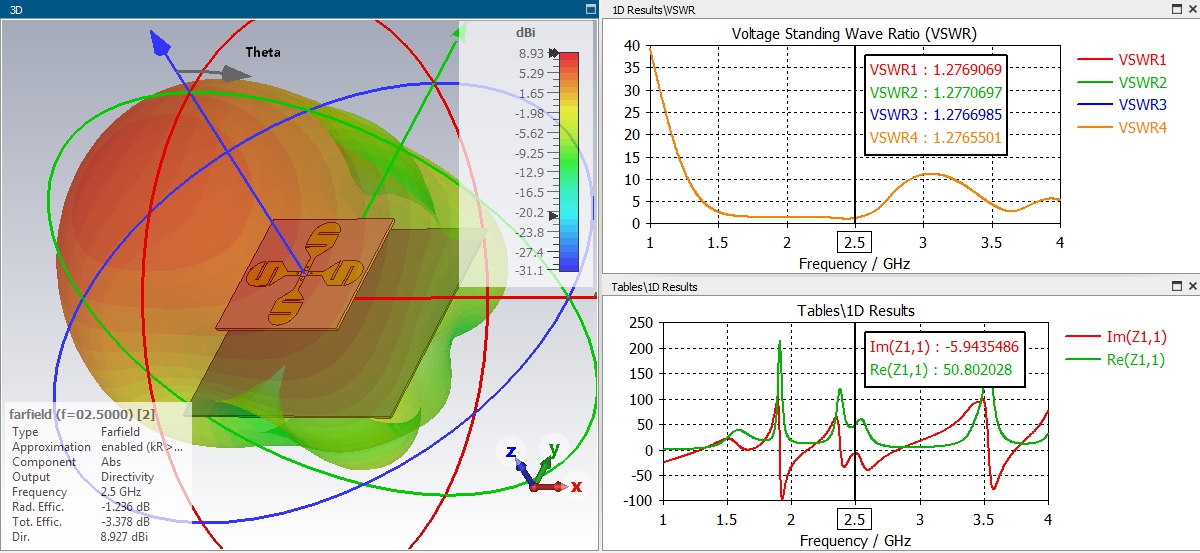Viewport: 1200px width, 553px height.
Task: Click the Frequency / GHz label under impedance plot
Action: pos(853,540)
